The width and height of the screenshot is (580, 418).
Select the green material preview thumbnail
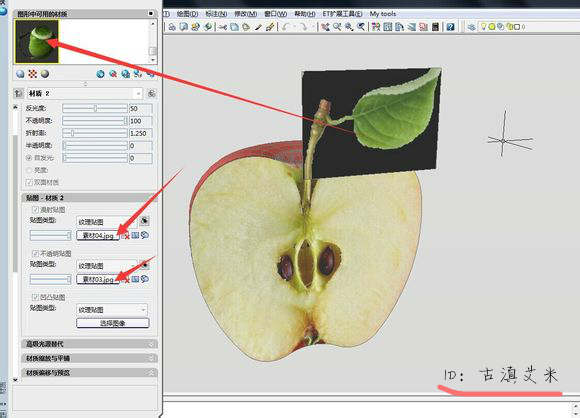(x=37, y=41)
